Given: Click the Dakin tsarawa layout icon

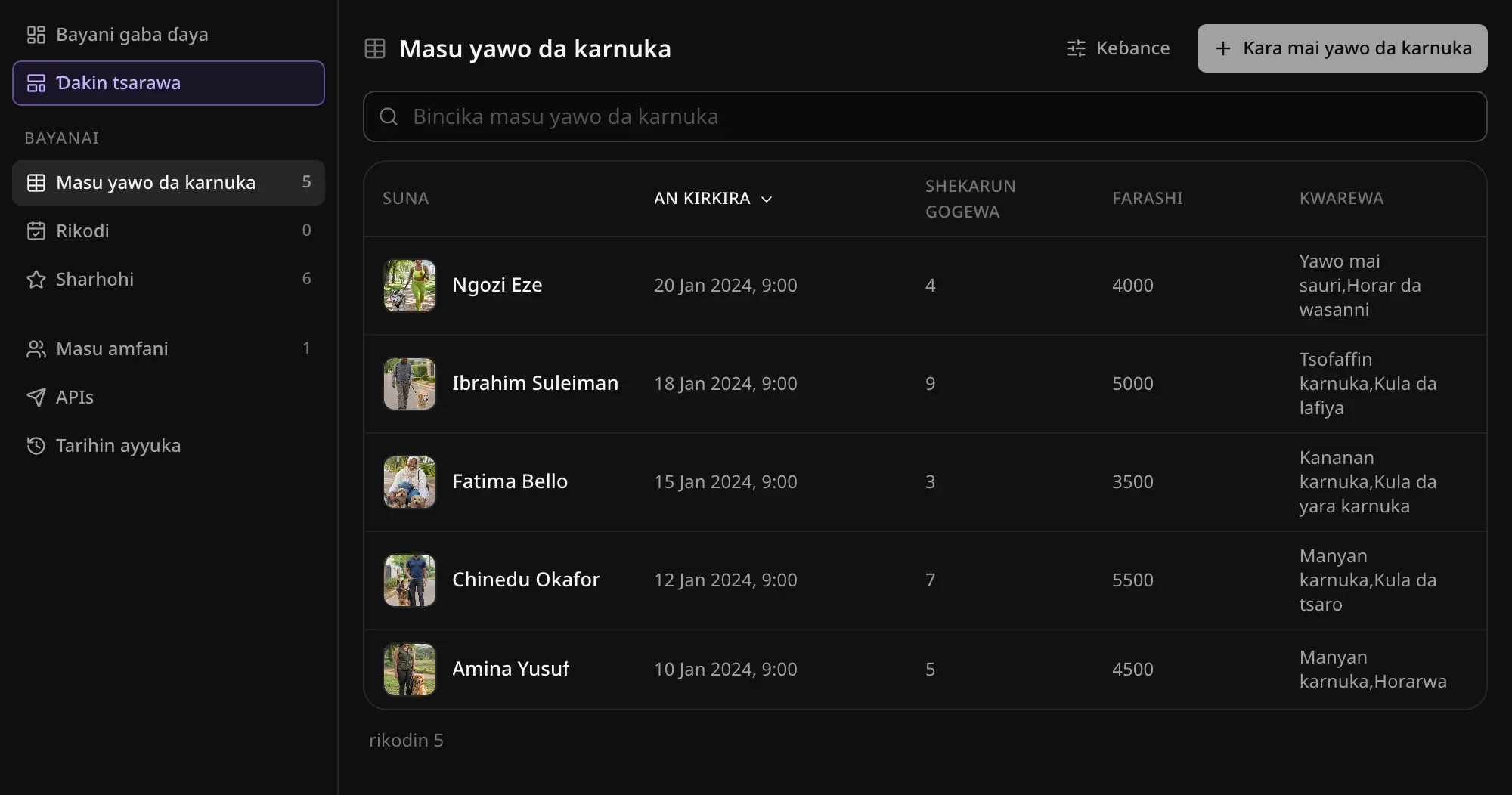Looking at the screenshot, I should click(36, 83).
